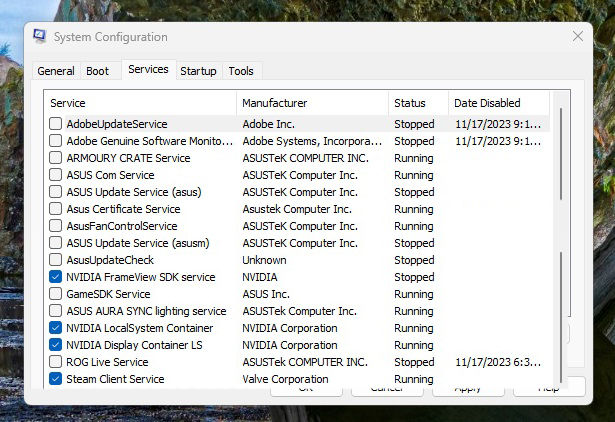This screenshot has height=422, width=615.
Task: Enable the AdobeUpdateService checkbox
Action: click(55, 124)
